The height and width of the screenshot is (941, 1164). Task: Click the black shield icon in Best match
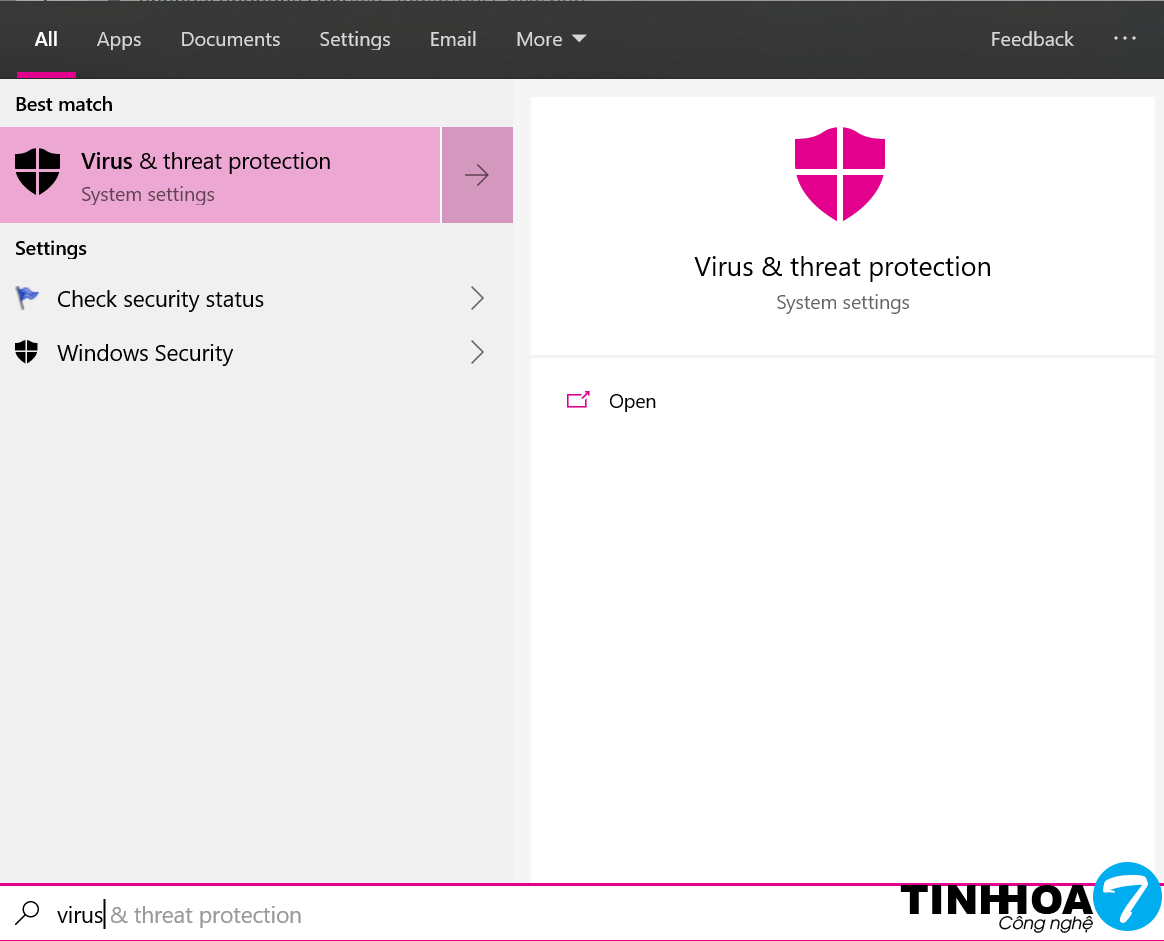point(38,172)
